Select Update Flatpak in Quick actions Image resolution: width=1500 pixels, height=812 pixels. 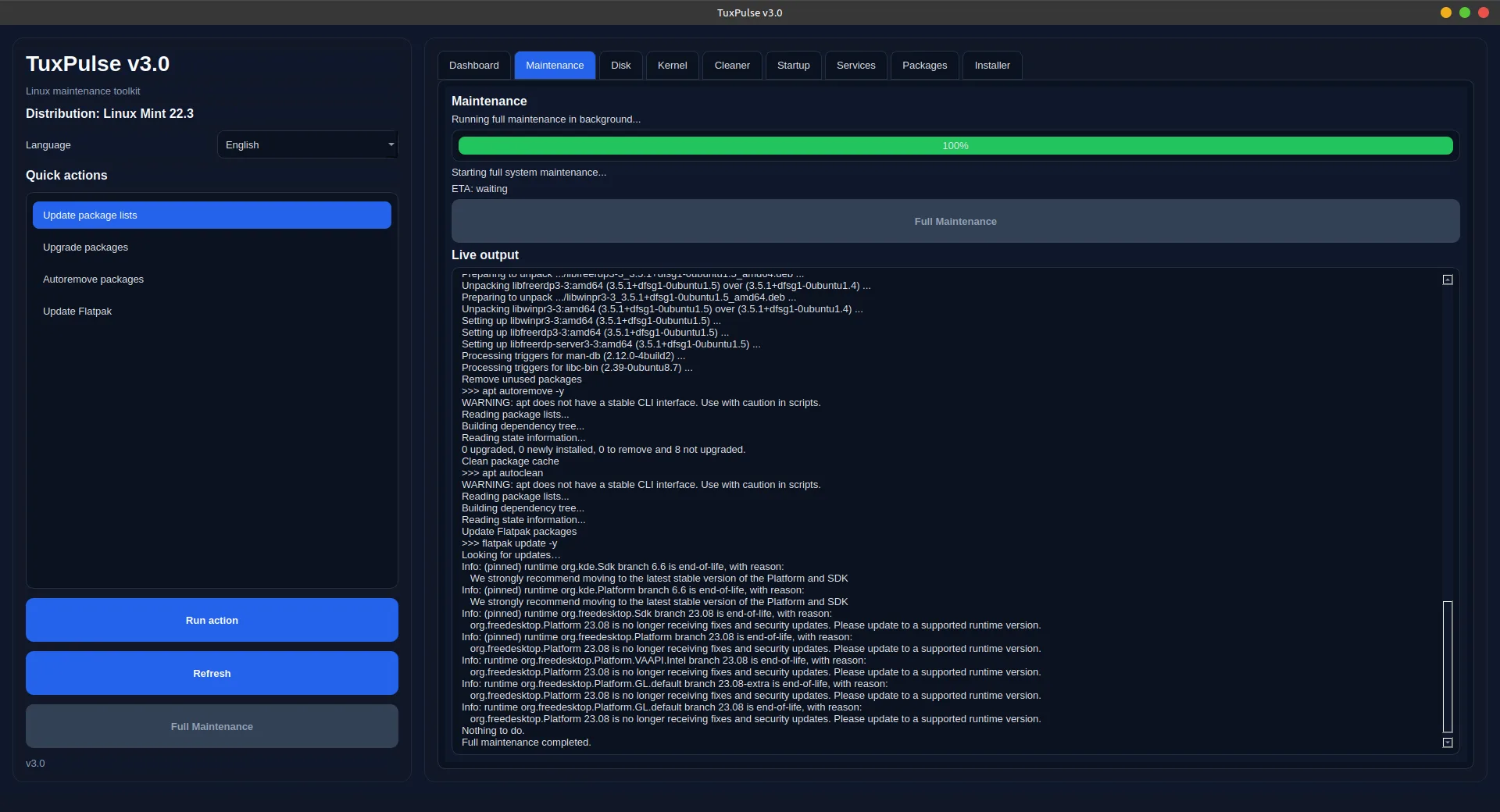[77, 312]
